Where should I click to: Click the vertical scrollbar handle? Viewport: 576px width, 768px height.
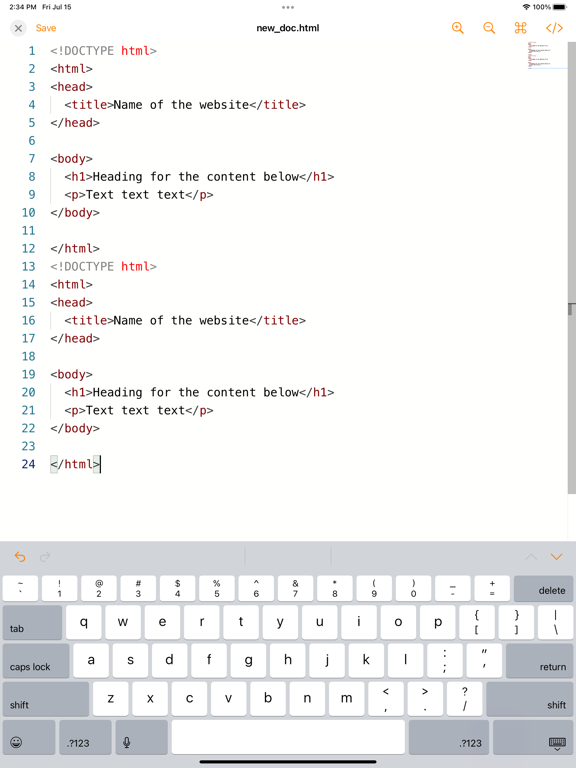(572, 309)
